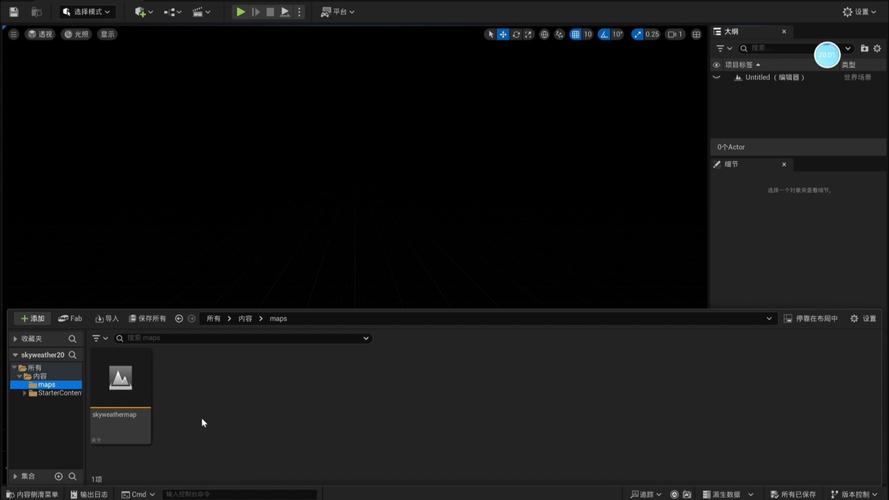The width and height of the screenshot is (889, 500).
Task: Expand the 收藏夹 favorites section
Action: 15,338
